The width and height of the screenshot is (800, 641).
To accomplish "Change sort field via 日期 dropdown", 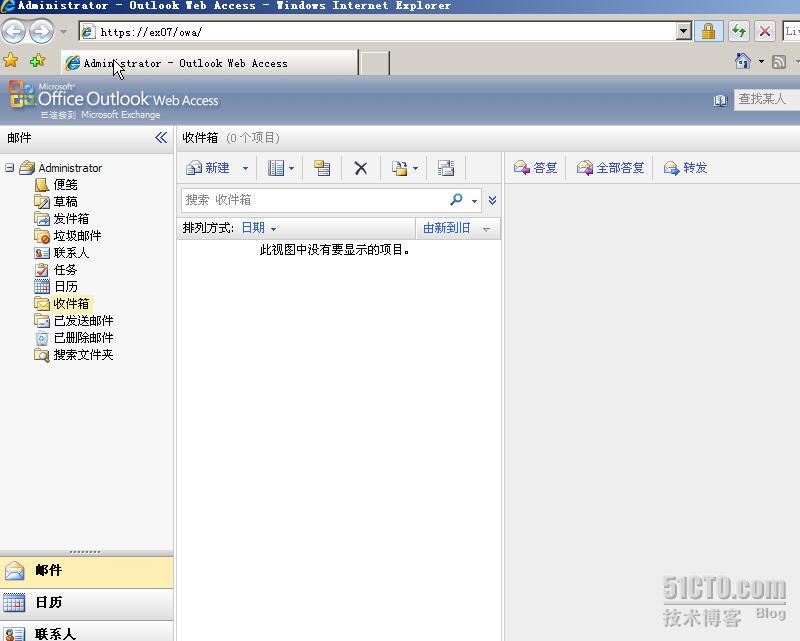I will [259, 228].
